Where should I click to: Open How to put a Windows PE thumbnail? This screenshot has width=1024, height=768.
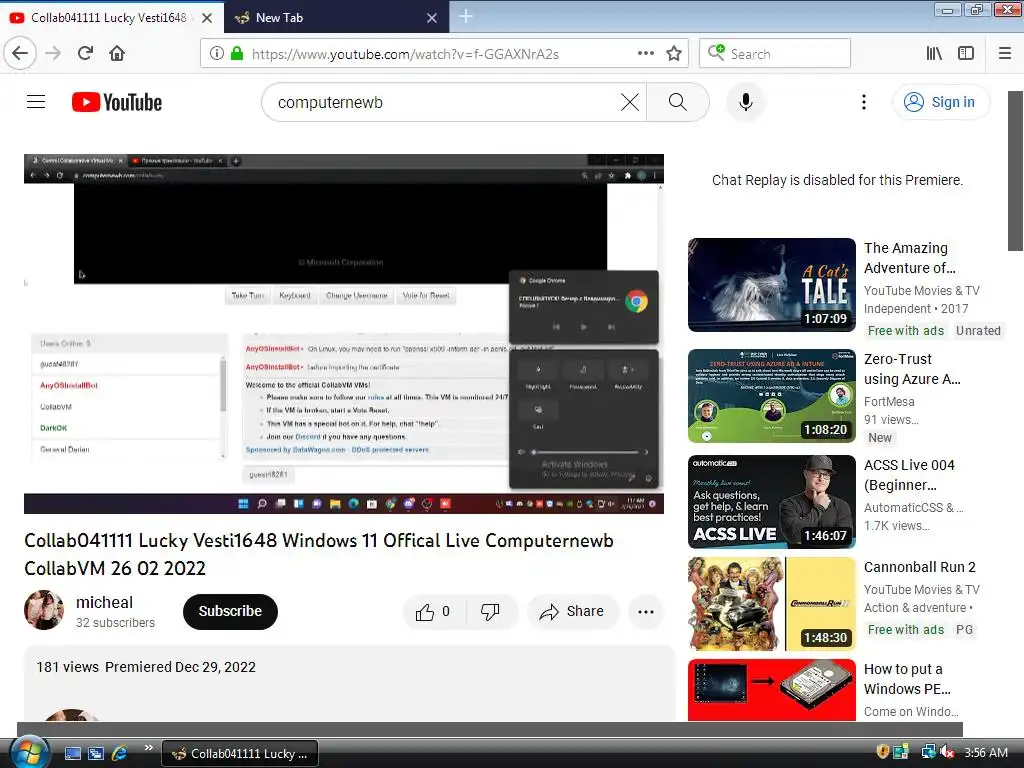[772, 690]
